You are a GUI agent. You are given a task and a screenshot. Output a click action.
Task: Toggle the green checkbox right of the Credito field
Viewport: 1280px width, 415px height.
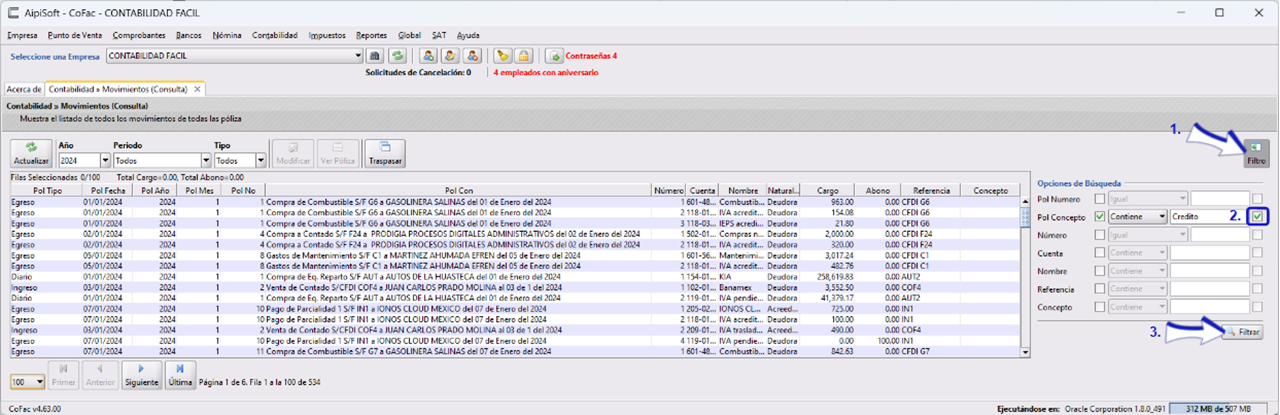(x=1259, y=216)
